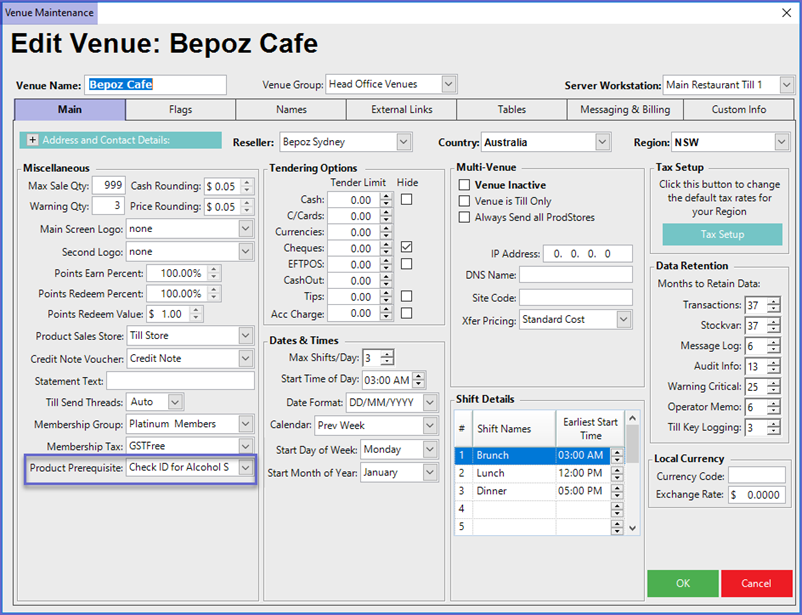Open the Xfer Pricing dropdown
This screenshot has width=802, height=615.
(624, 320)
